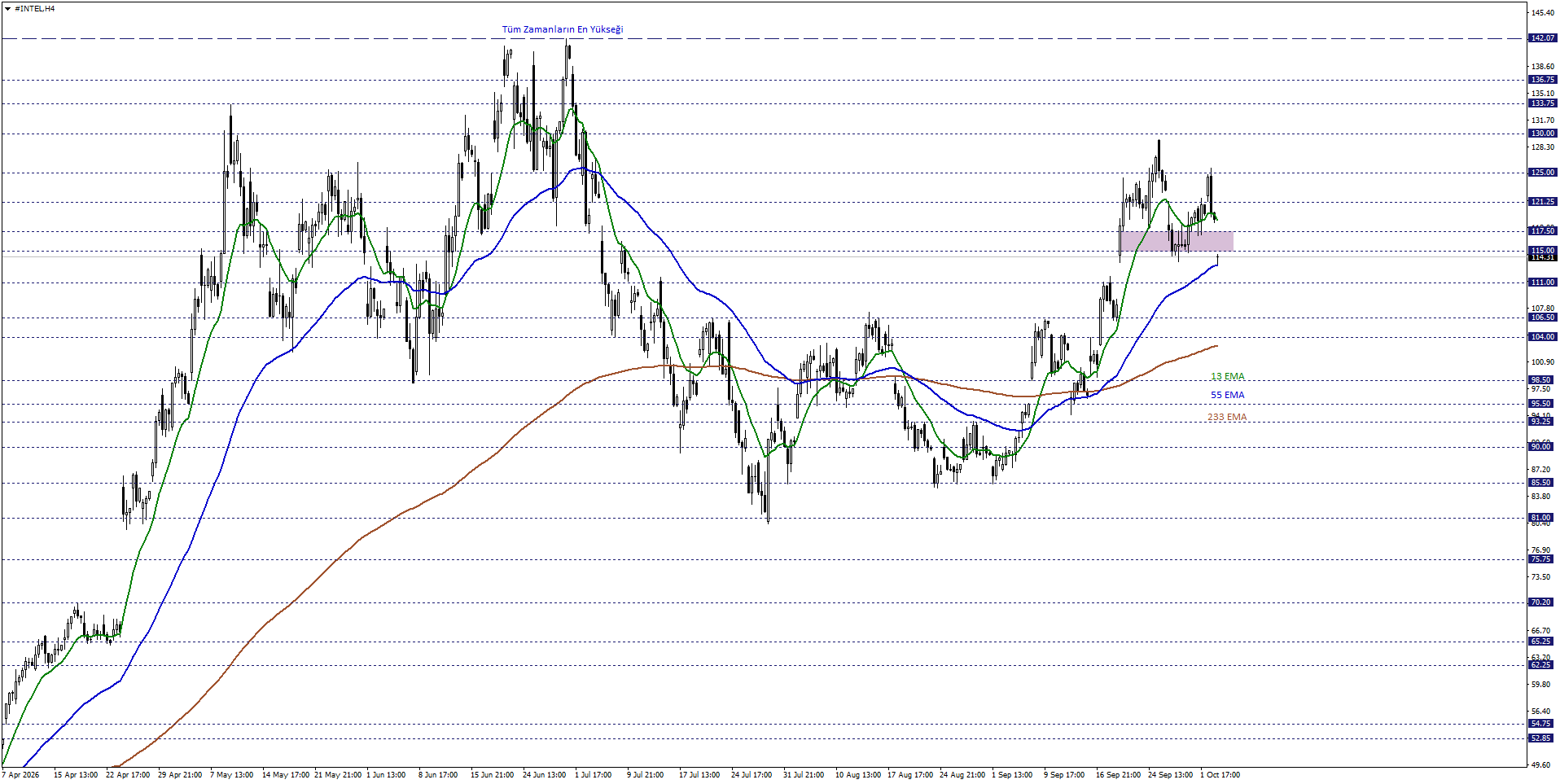Click the '7 May 13:00' time axis label
The width and height of the screenshot is (1560, 784).
[231, 775]
